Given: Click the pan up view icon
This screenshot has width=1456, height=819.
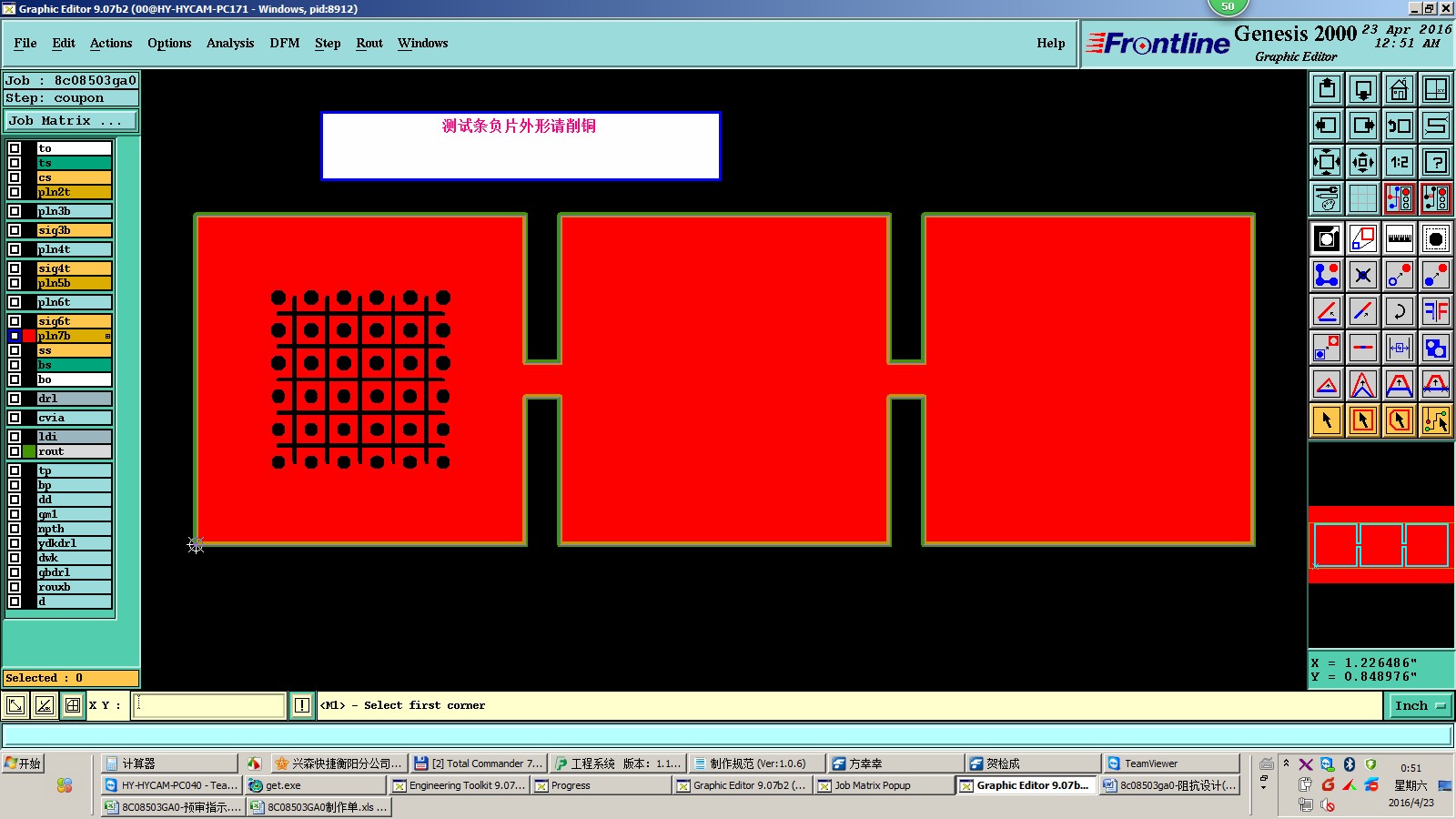Looking at the screenshot, I should [1327, 89].
